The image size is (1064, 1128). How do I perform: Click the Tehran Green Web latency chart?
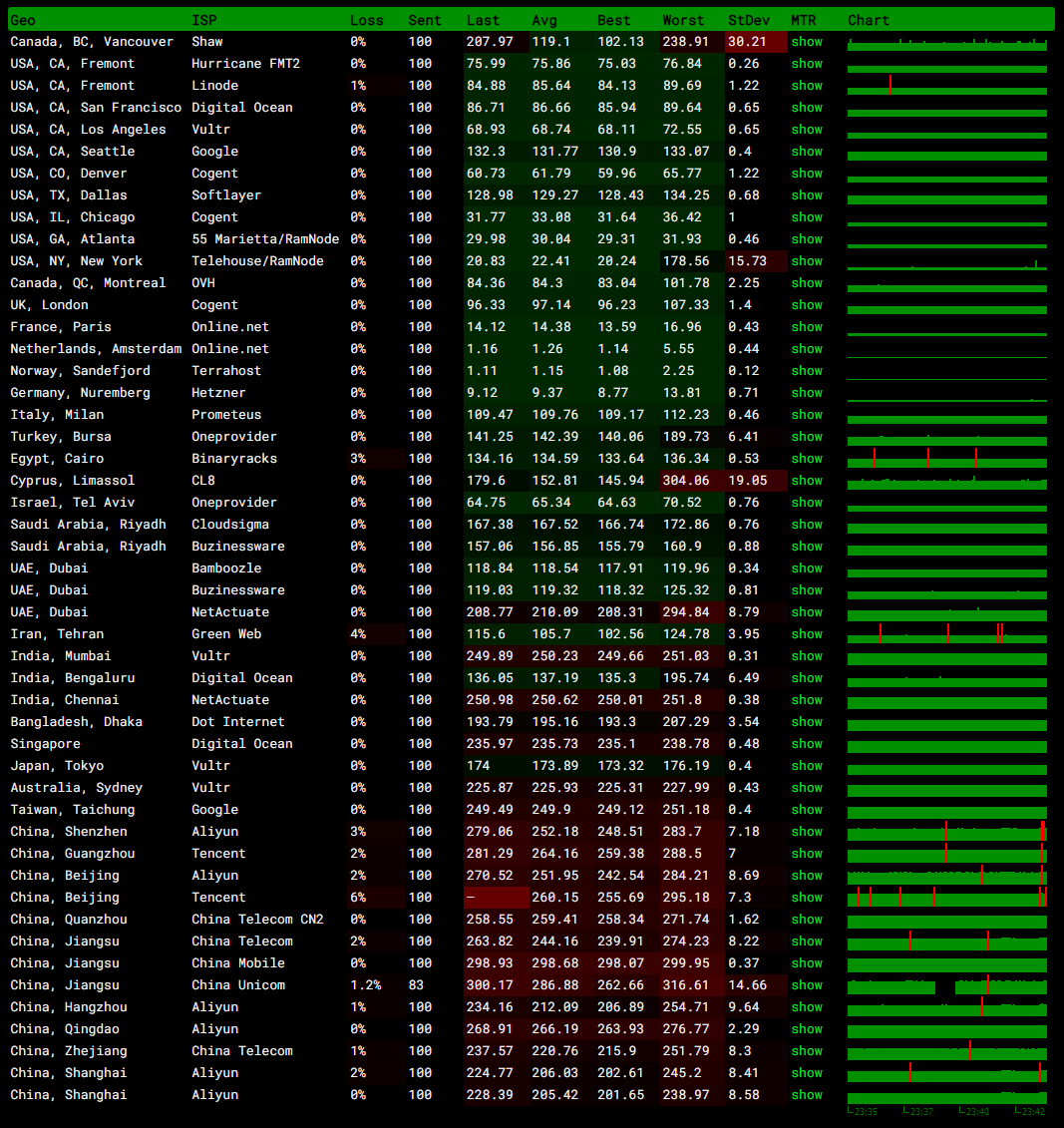pos(946,634)
